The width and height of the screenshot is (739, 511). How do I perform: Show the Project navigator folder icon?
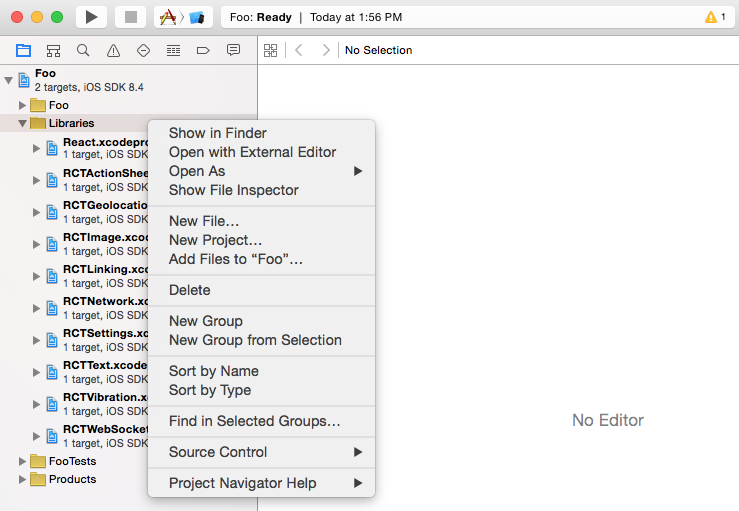[23, 50]
